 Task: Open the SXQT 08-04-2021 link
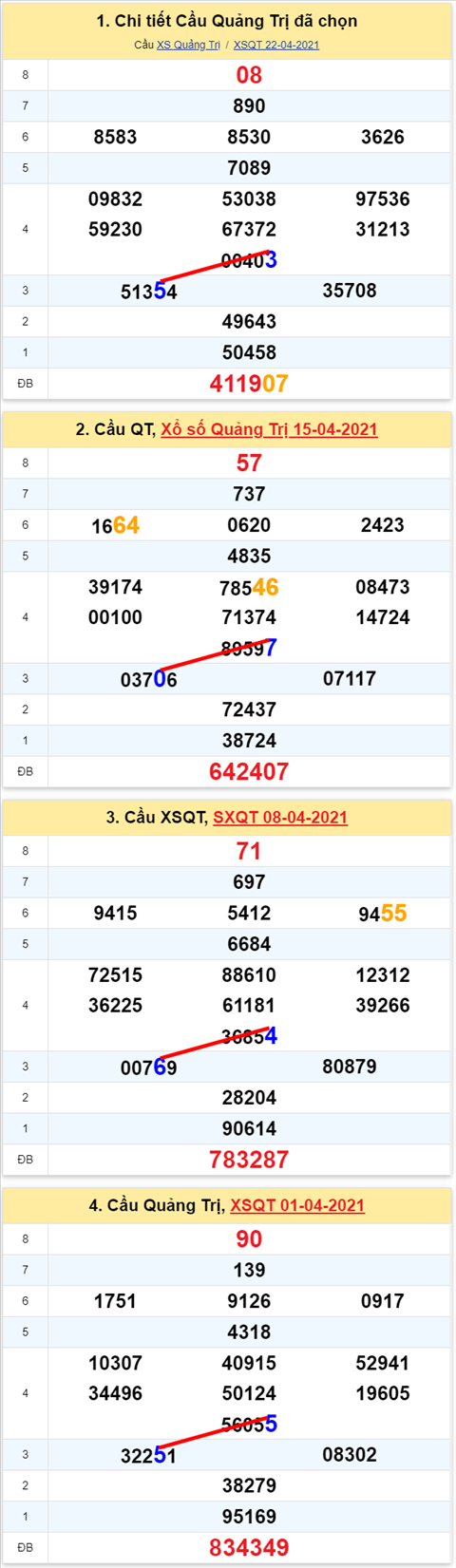[x=280, y=817]
